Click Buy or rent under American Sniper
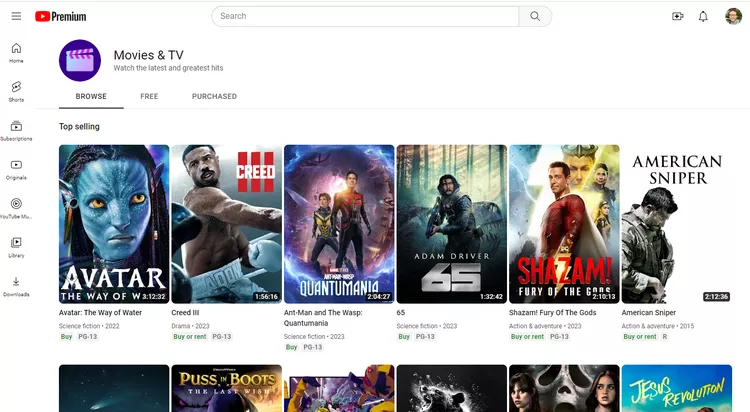The width and height of the screenshot is (750, 412). pyautogui.click(x=640, y=337)
